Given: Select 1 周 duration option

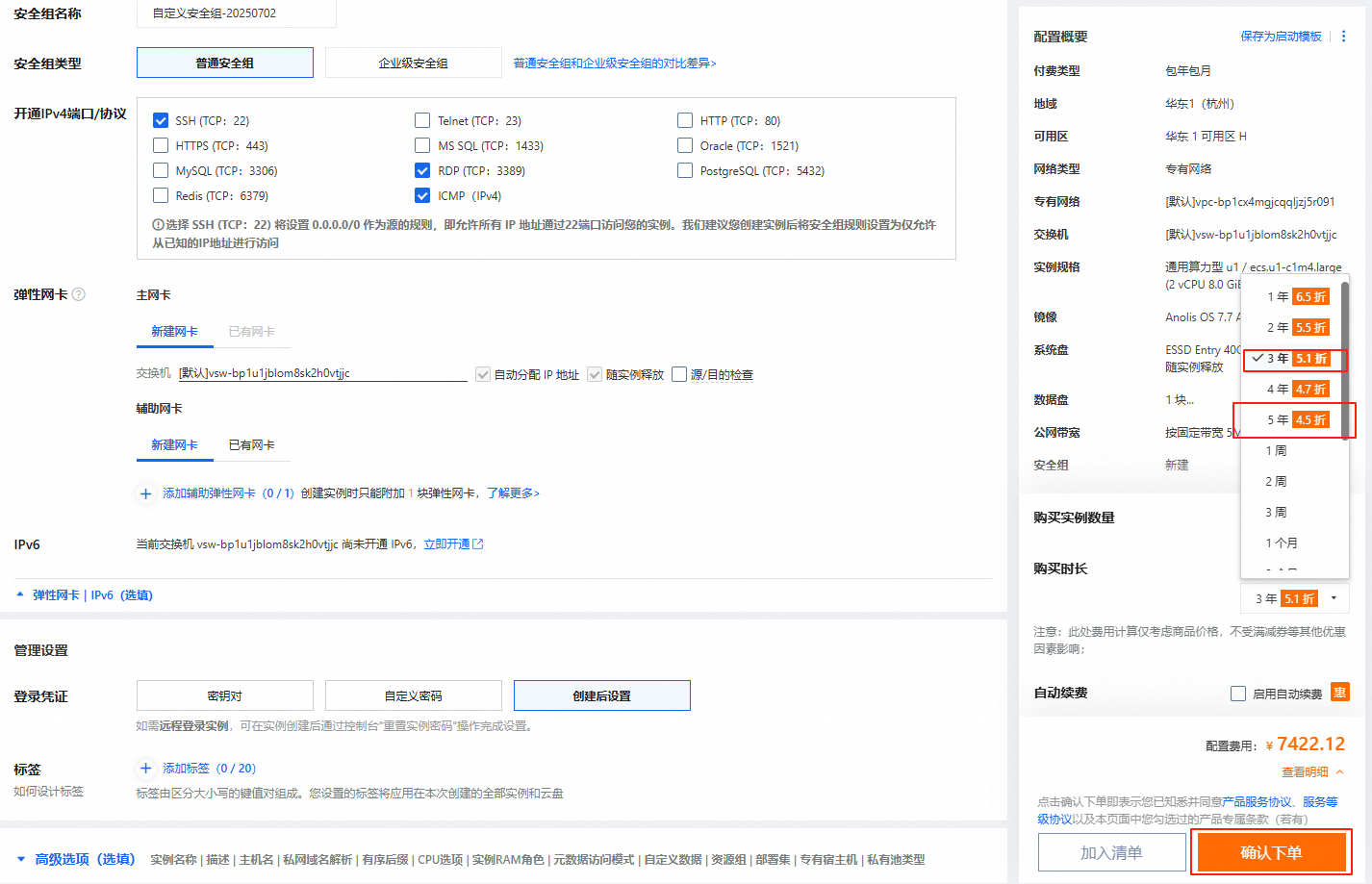Looking at the screenshot, I should point(1292,451).
